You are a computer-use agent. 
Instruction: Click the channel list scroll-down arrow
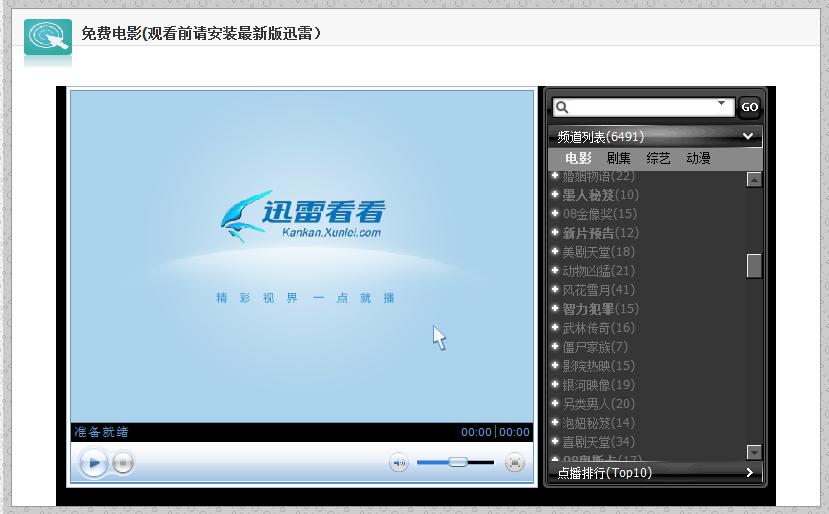pos(754,452)
